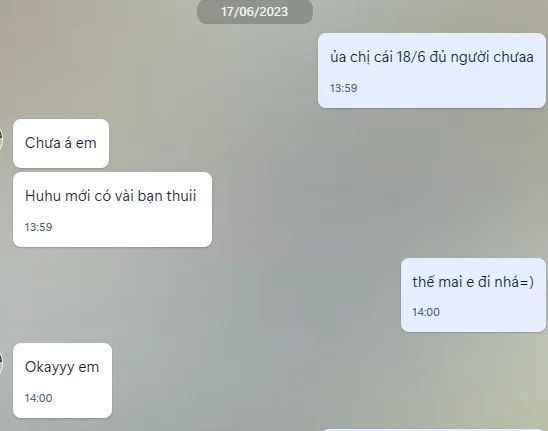
Task: Click the 14:00 timestamp on the sent reply
Action: pos(426,312)
